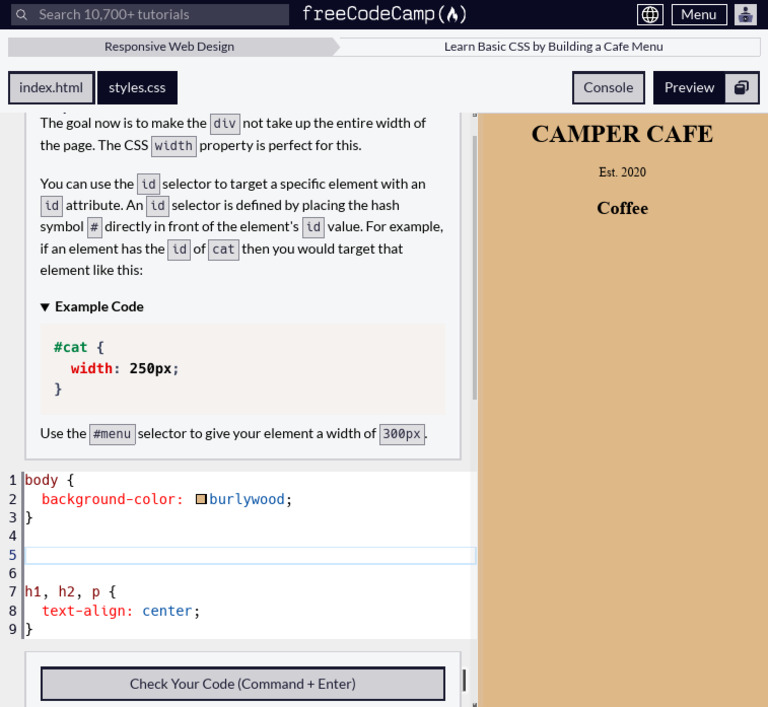Open preview in new window icon
Screen dimensions: 768x707
[x=742, y=88]
